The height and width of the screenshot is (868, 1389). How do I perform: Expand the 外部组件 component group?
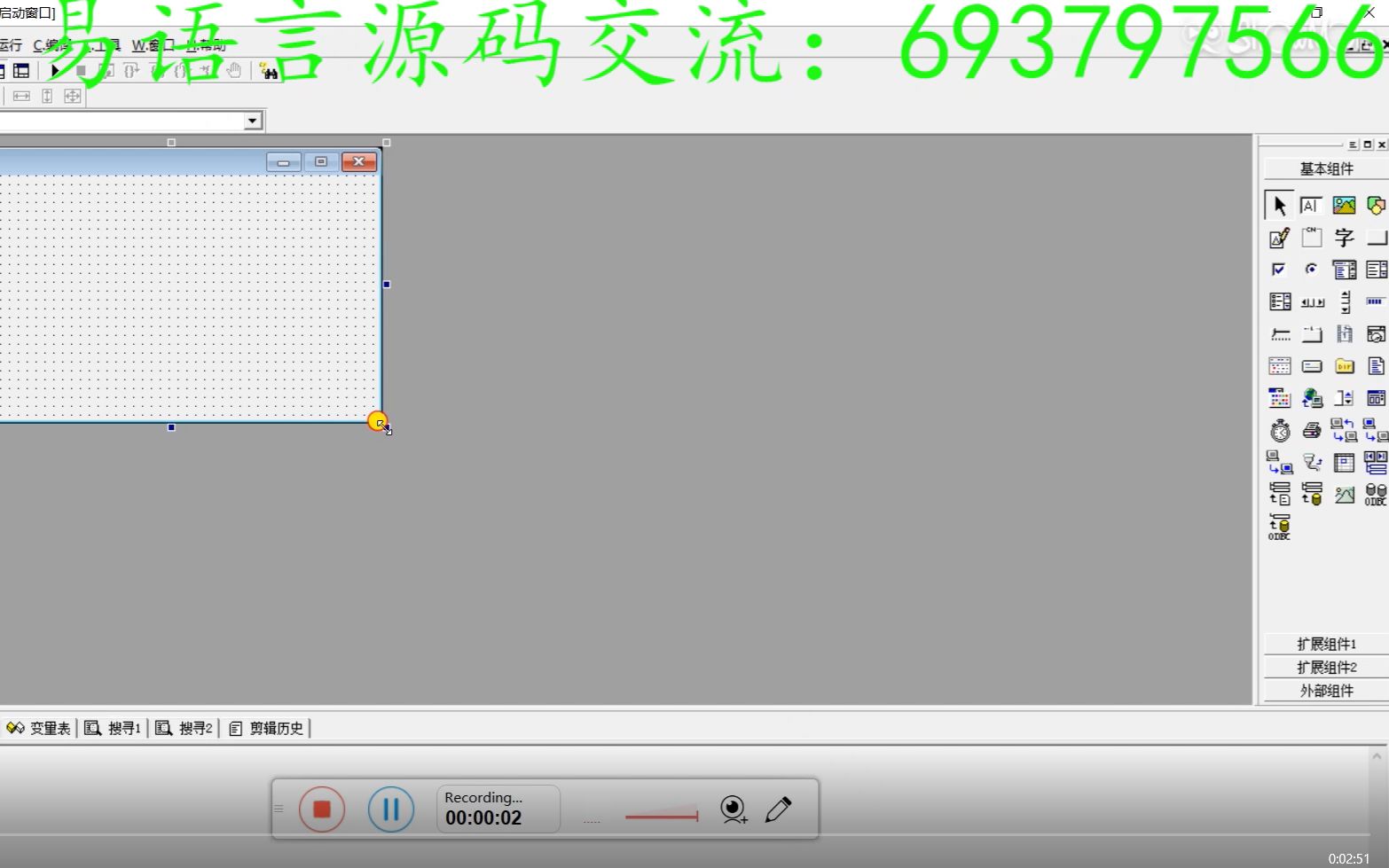(x=1326, y=690)
